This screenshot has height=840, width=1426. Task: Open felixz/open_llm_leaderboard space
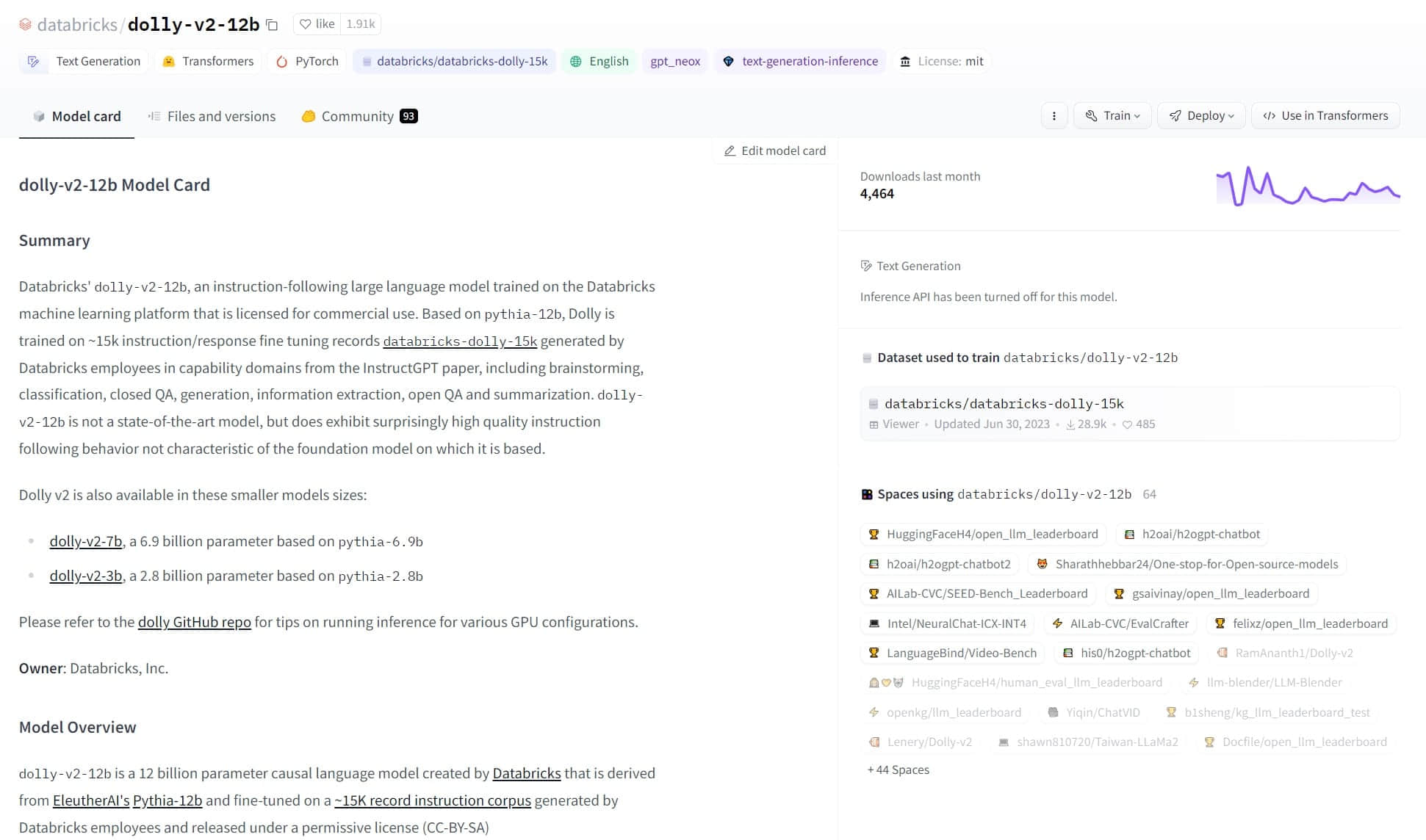(x=1301, y=623)
